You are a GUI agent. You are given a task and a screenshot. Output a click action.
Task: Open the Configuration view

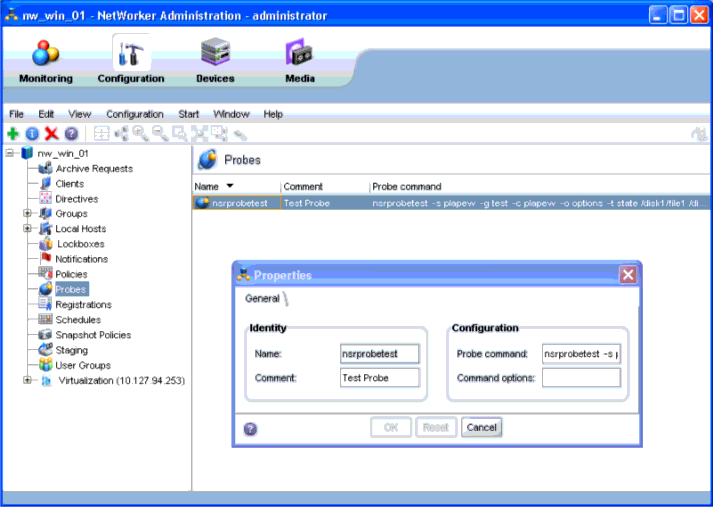pos(131,61)
